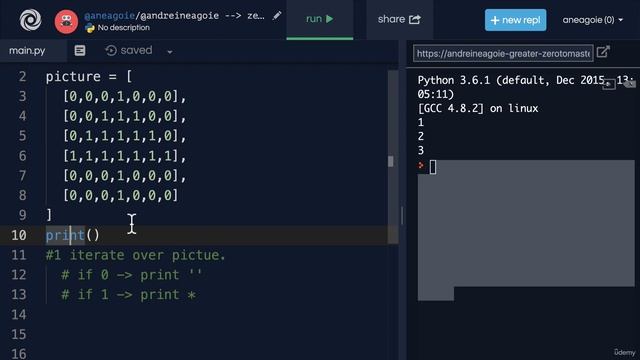
Task: Click the row on line 8
Action: pos(120,196)
